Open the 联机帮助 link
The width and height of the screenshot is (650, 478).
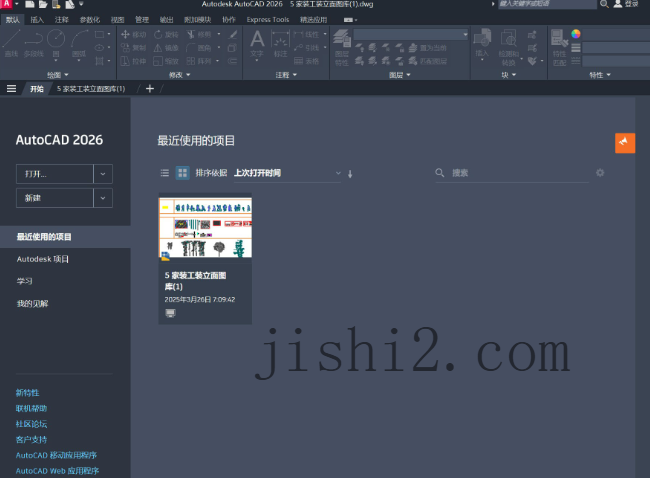(x=32, y=408)
